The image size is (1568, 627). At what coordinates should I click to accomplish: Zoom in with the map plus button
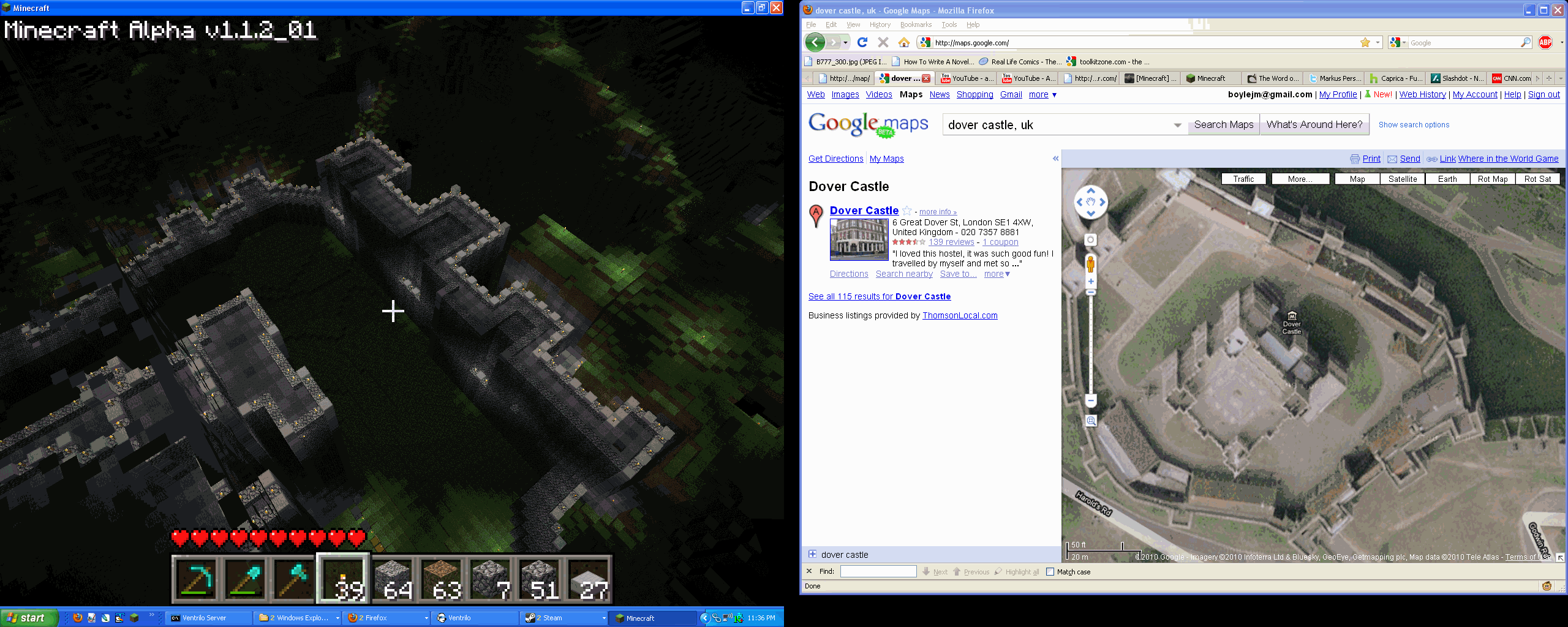1091,282
